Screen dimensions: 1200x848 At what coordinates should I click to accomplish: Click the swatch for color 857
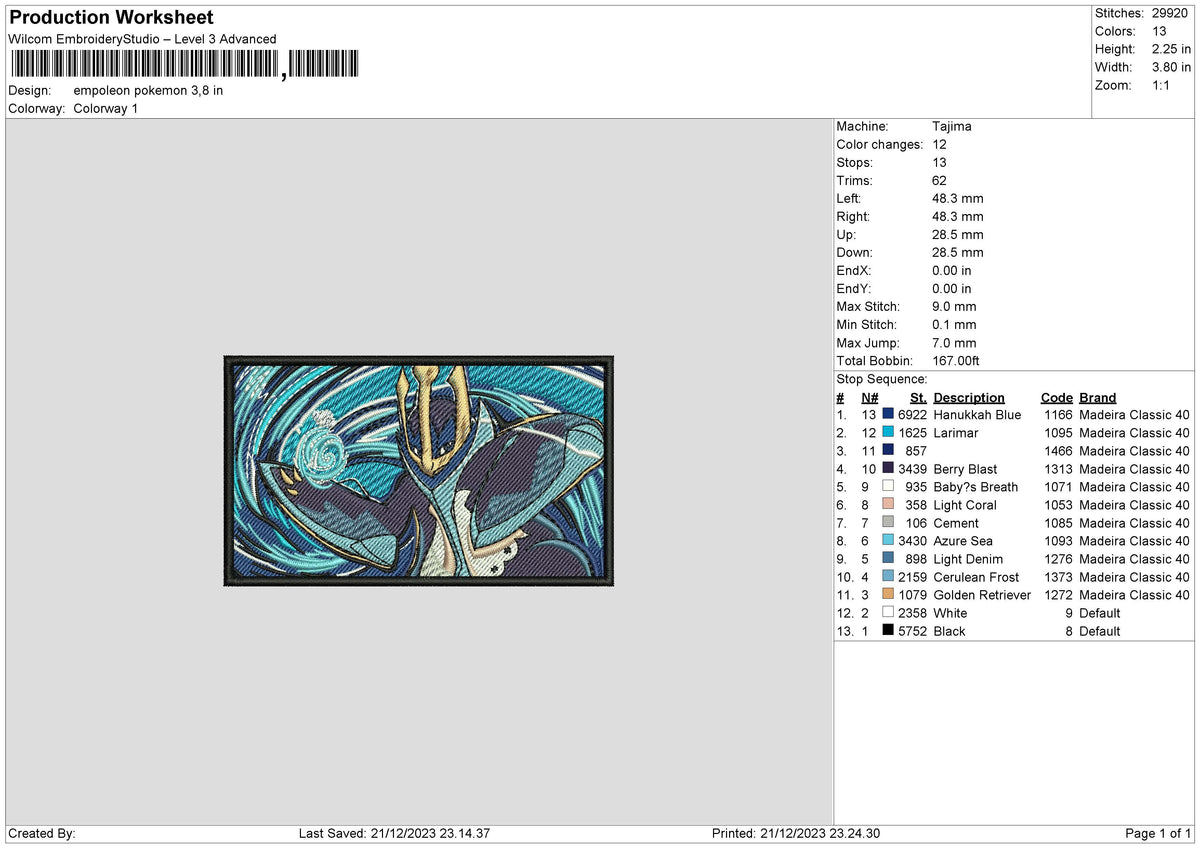[888, 450]
